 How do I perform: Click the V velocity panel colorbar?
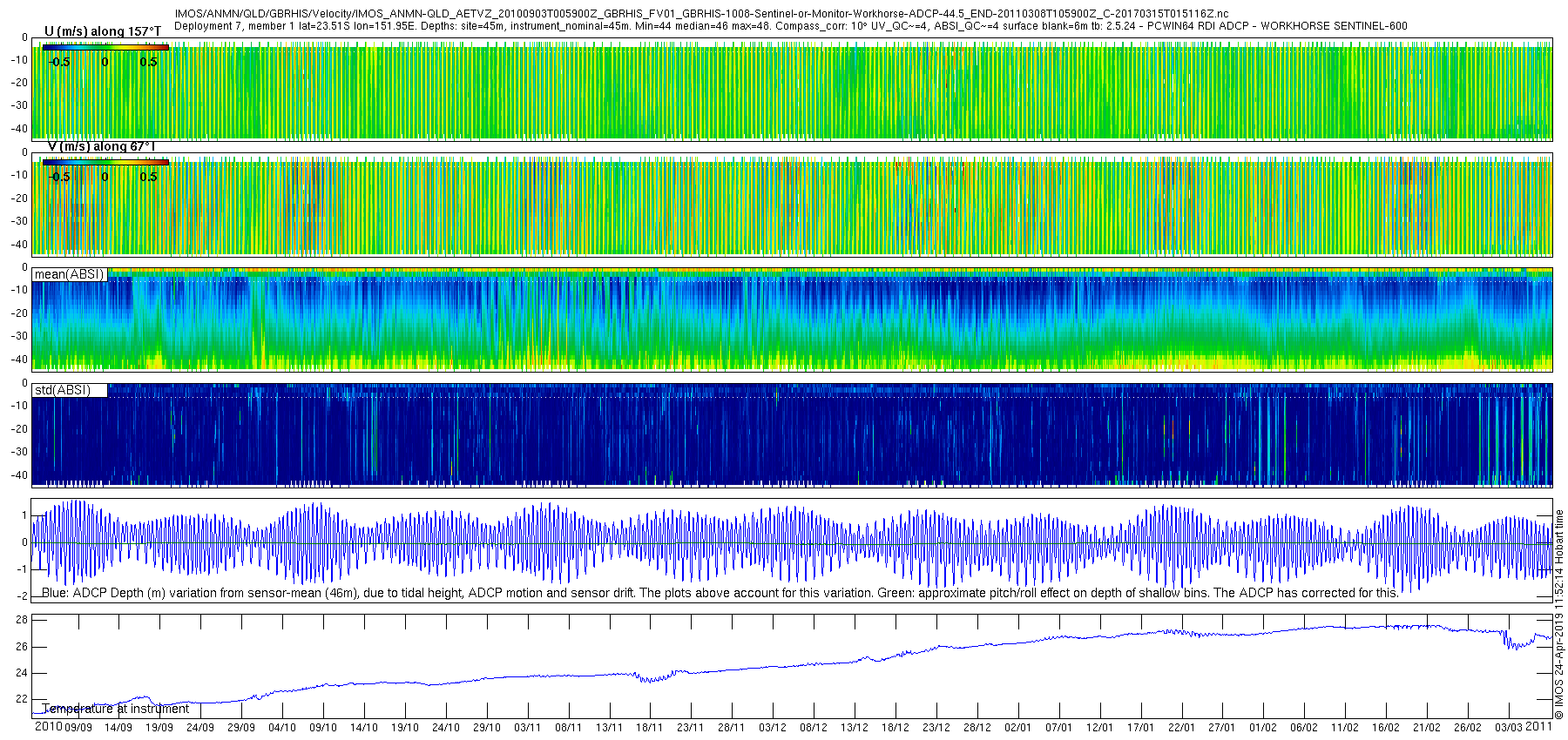tap(105, 162)
